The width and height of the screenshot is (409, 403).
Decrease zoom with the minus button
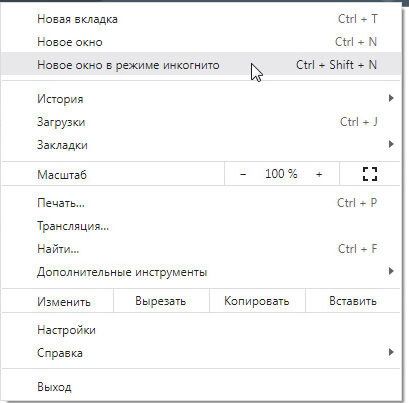(x=243, y=174)
